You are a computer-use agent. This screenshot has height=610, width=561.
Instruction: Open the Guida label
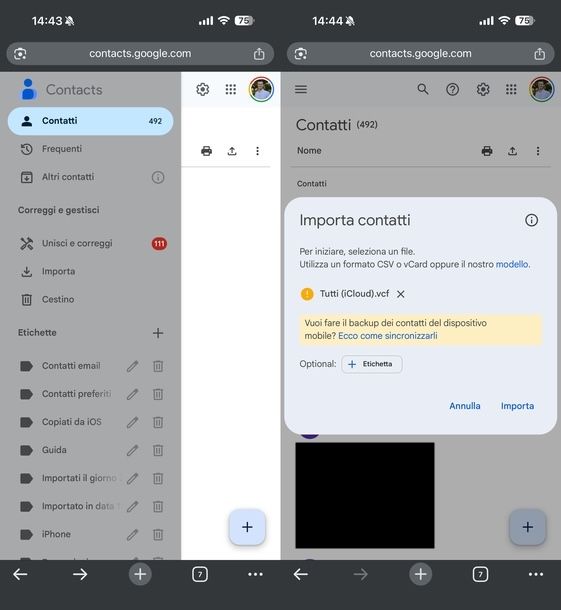[54, 450]
